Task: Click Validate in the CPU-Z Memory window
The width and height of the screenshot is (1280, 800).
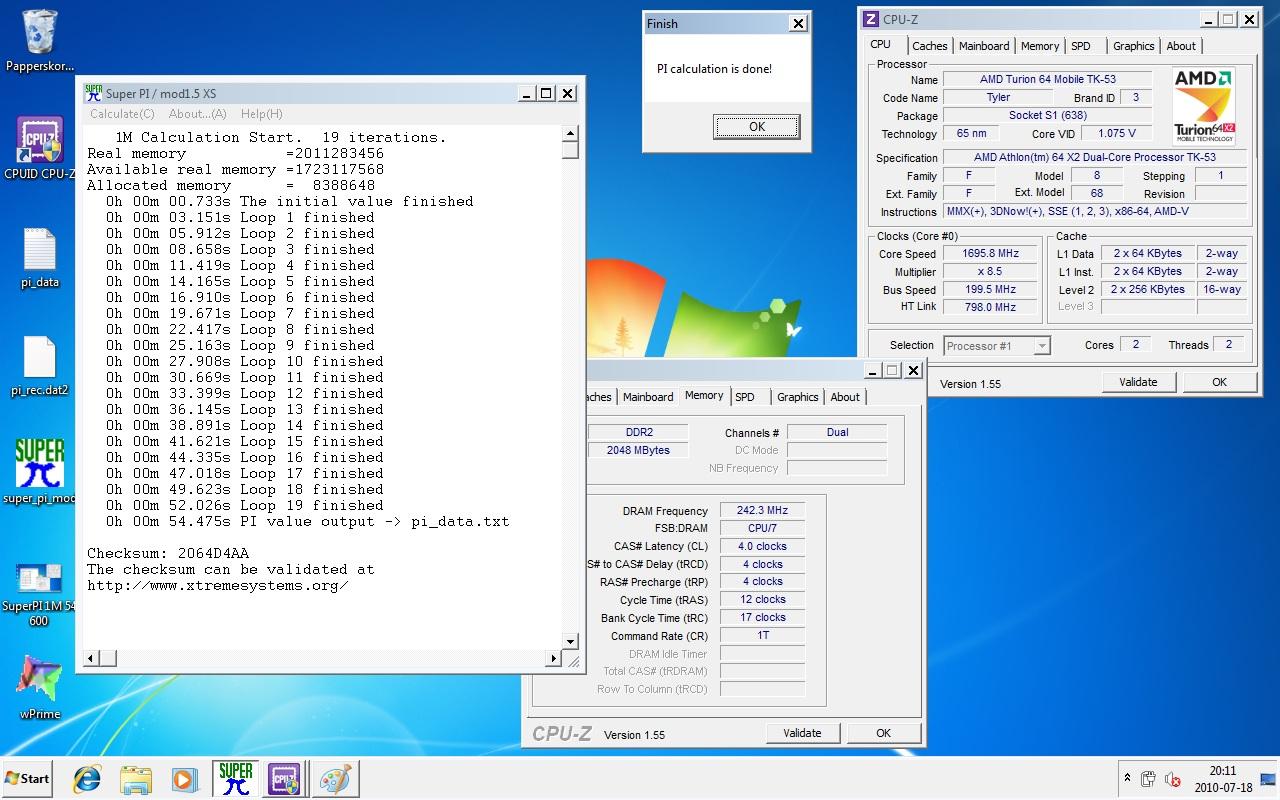Action: point(802,733)
